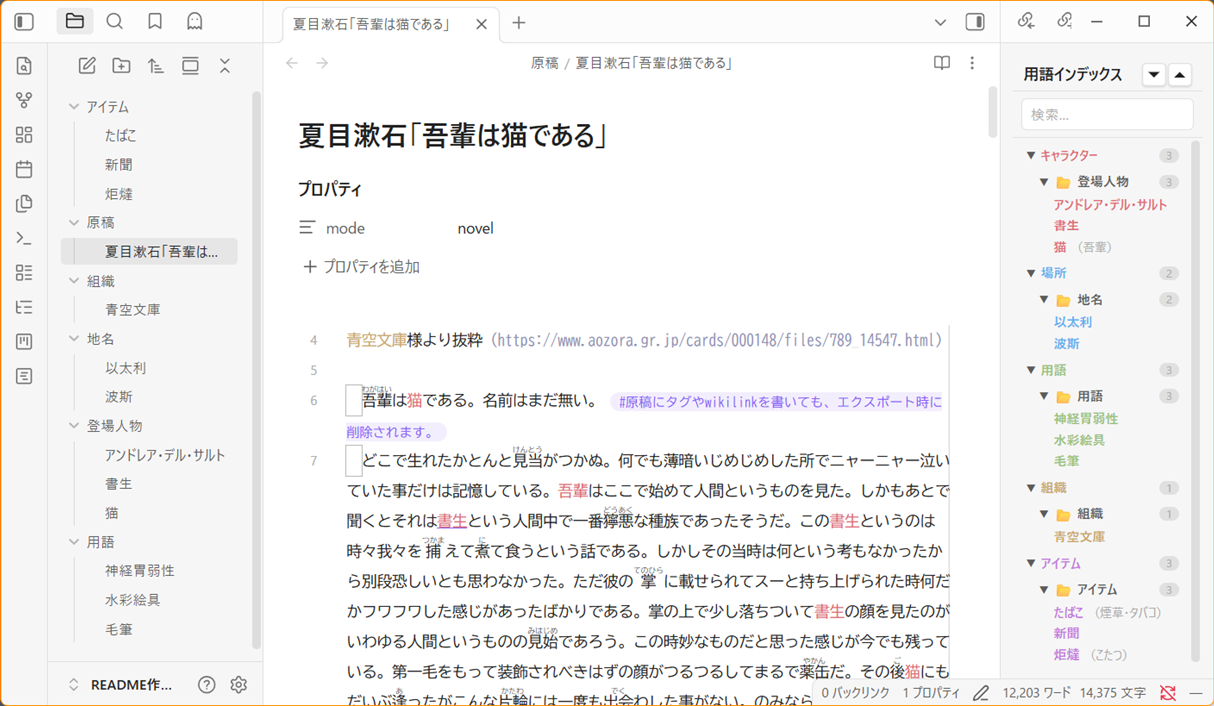
Task: Click プロパティを追加 button
Action: tap(361, 267)
